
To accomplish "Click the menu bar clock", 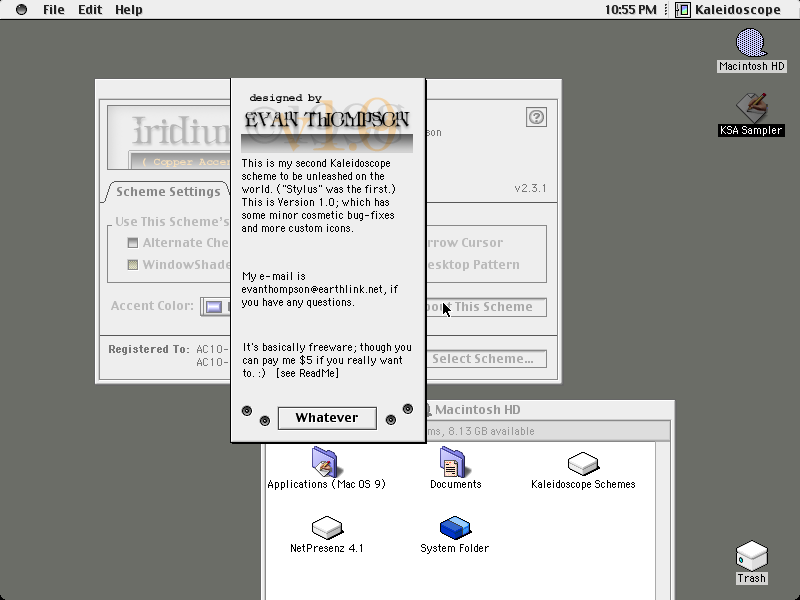I will pos(631,10).
